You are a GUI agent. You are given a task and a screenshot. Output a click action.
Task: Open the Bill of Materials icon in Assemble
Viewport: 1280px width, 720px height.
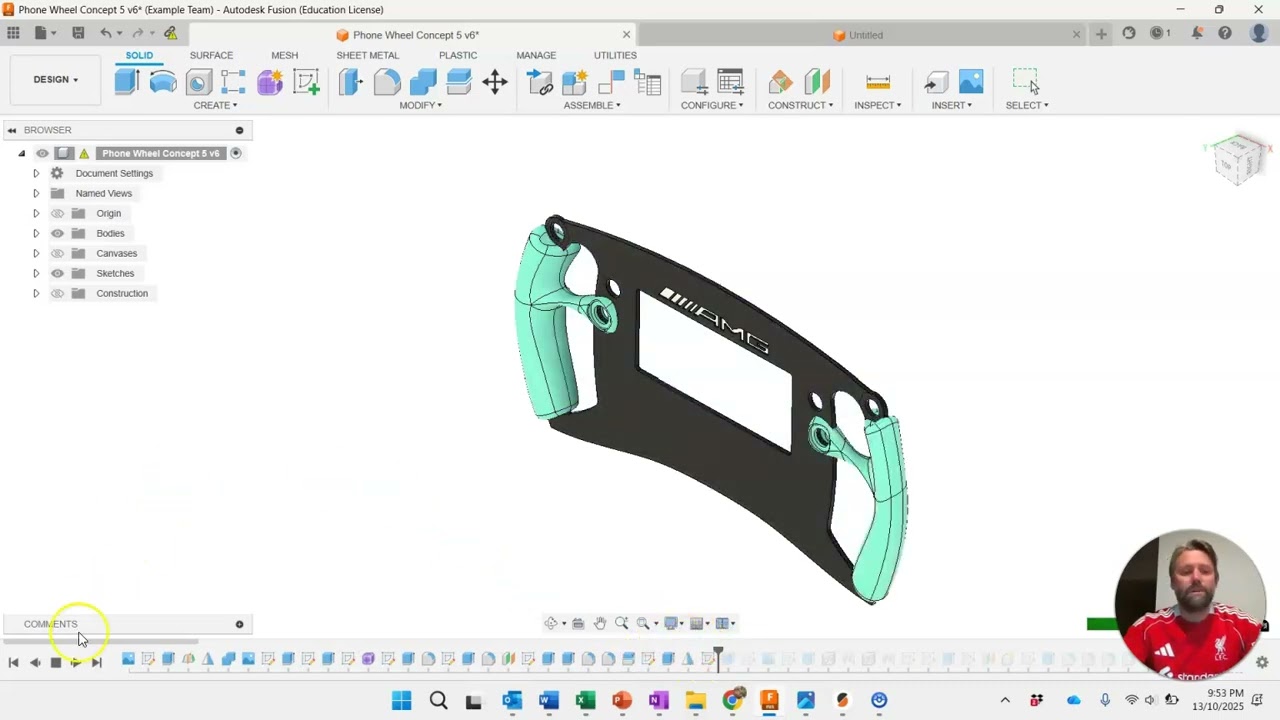click(x=648, y=82)
